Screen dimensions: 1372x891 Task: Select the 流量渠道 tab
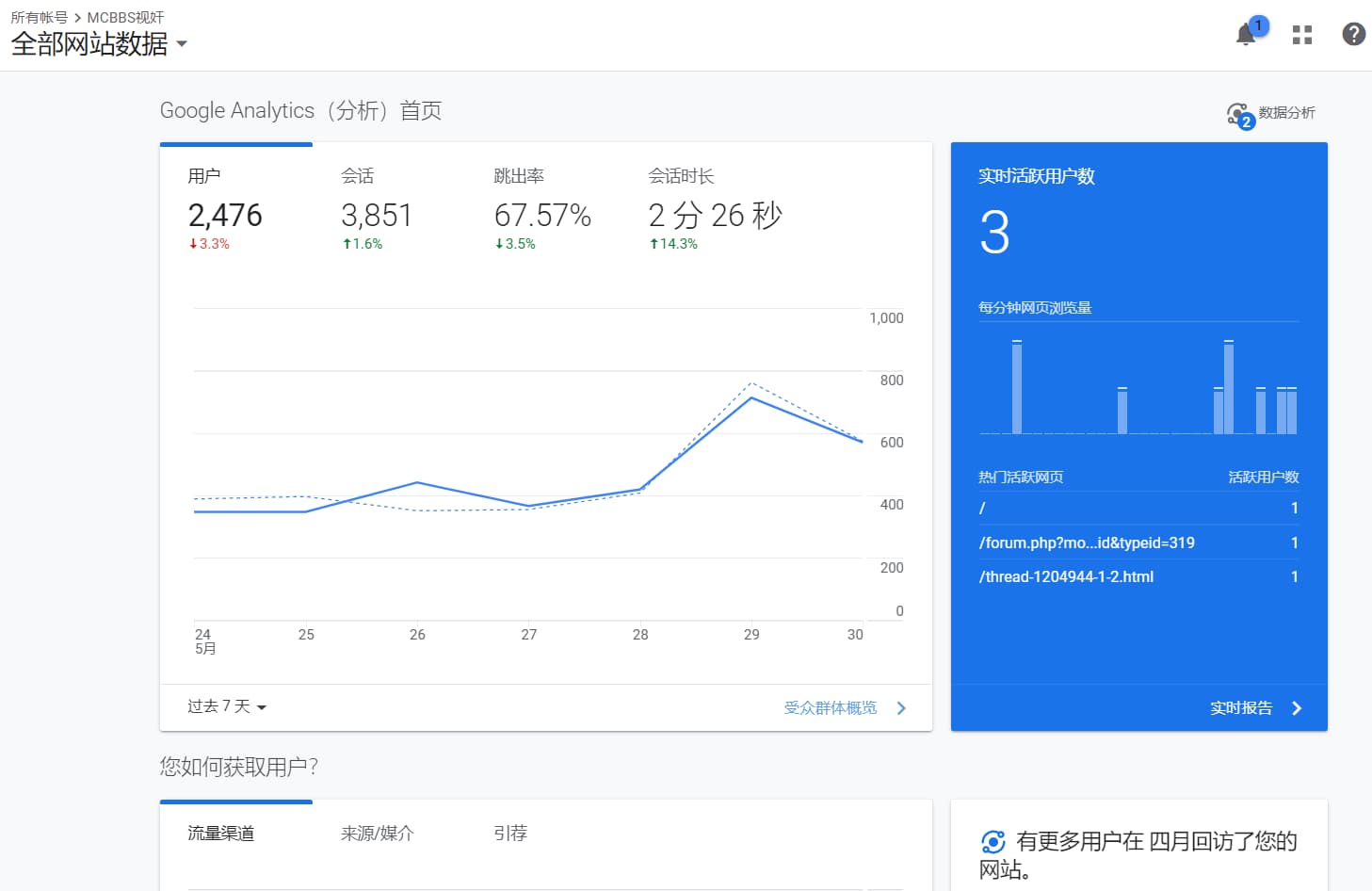(221, 834)
